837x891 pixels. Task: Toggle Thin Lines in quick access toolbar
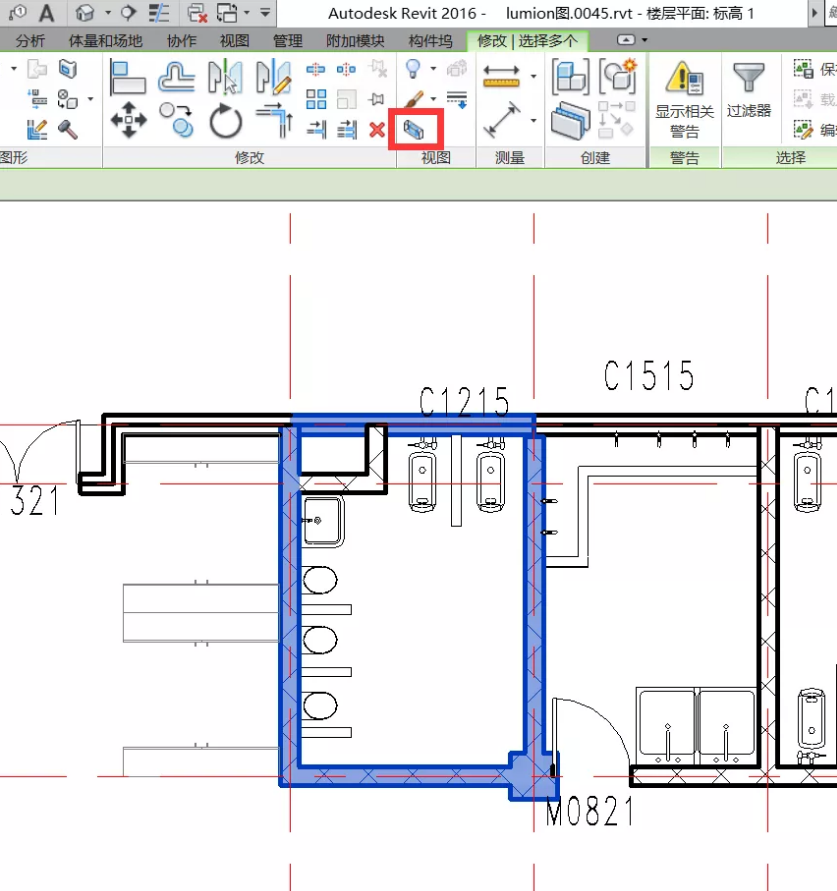159,13
